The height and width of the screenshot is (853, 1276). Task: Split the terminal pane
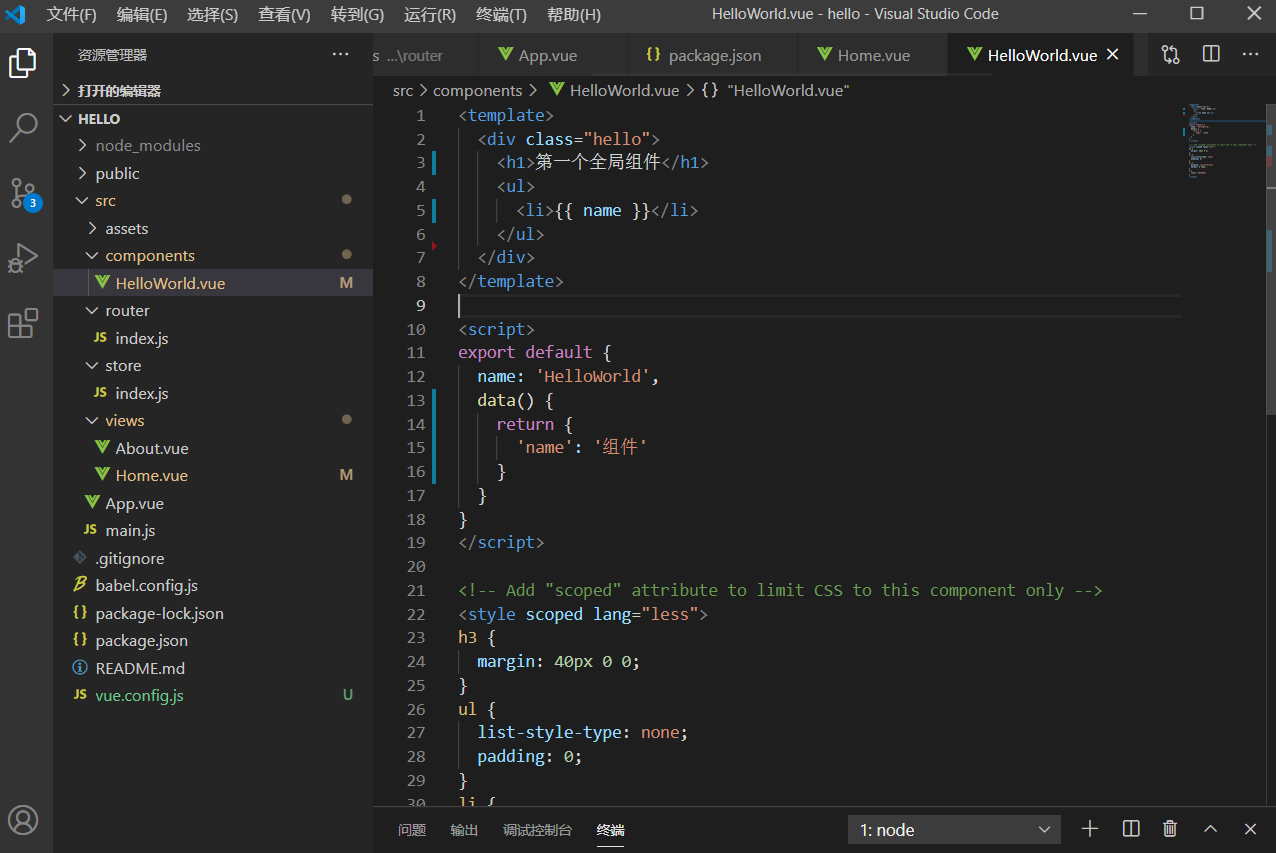tap(1131, 829)
